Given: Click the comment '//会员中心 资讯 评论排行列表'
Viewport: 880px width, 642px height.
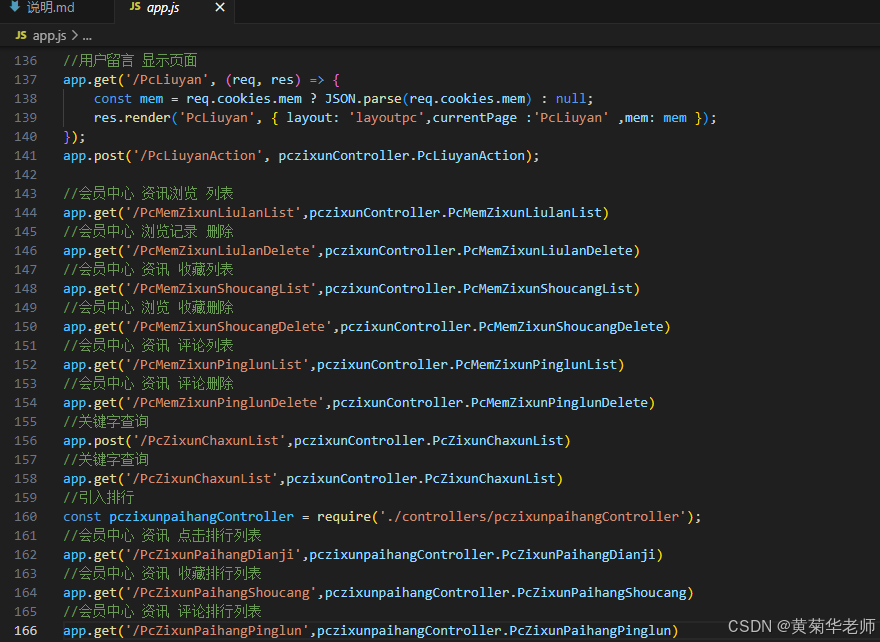Looking at the screenshot, I should (162, 612).
